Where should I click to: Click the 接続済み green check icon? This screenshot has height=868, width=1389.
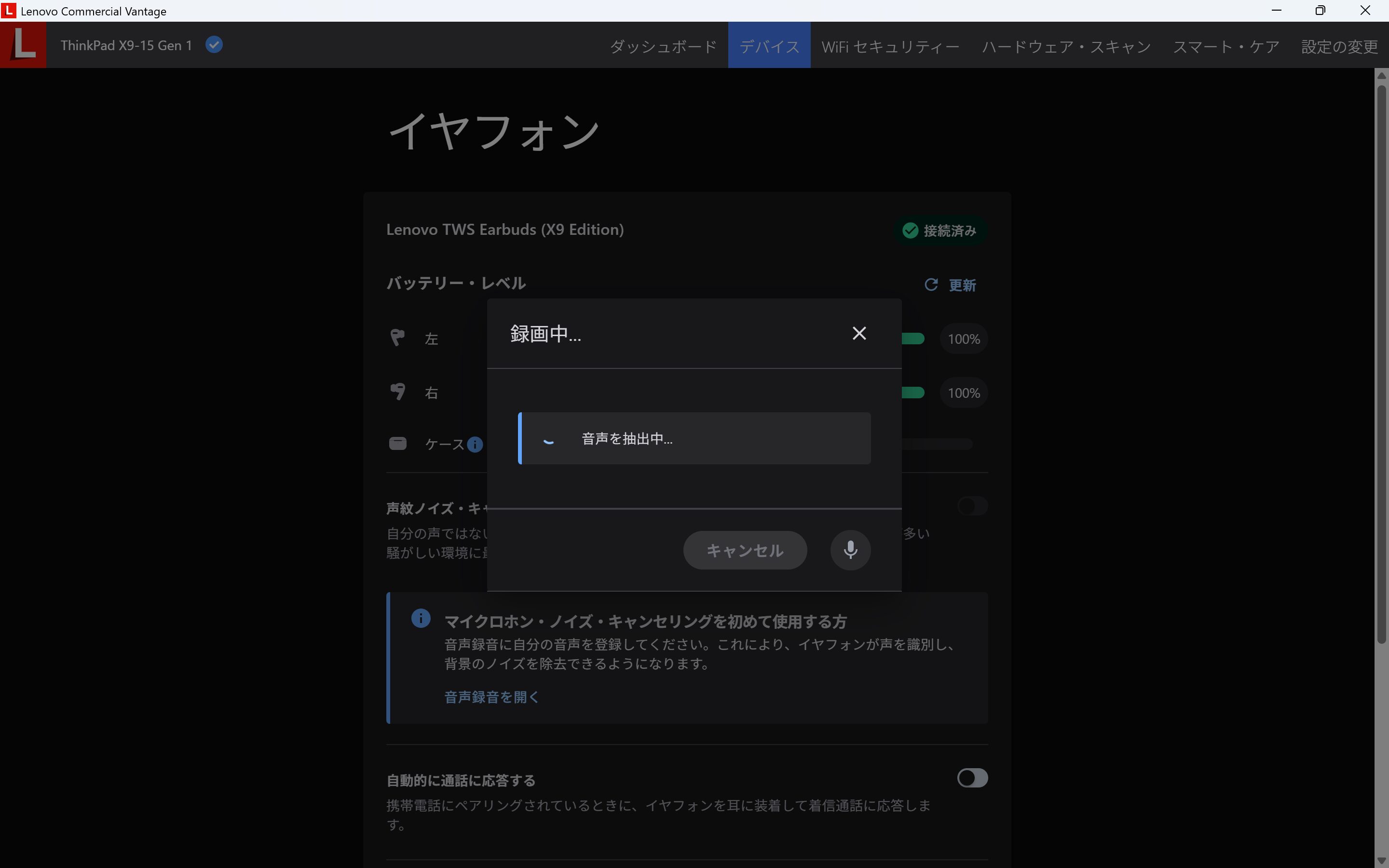click(910, 230)
